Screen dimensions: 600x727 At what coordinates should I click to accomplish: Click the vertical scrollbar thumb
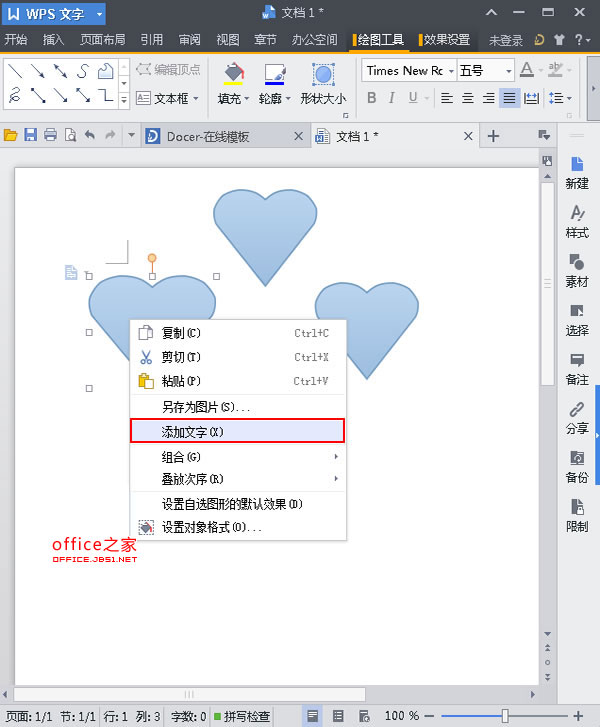(547, 284)
